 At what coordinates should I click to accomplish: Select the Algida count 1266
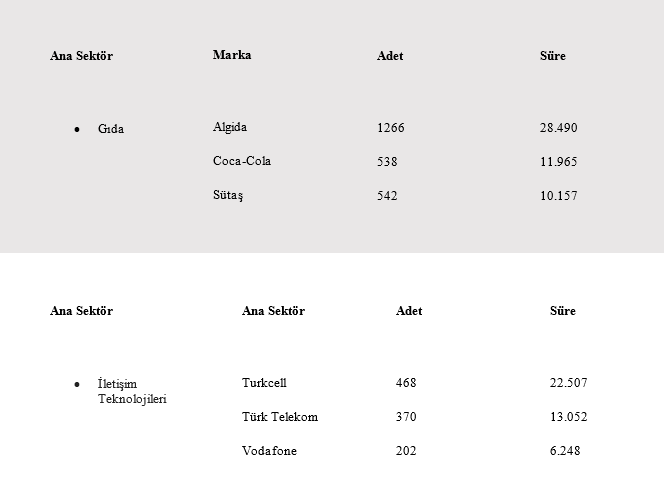[390, 128]
